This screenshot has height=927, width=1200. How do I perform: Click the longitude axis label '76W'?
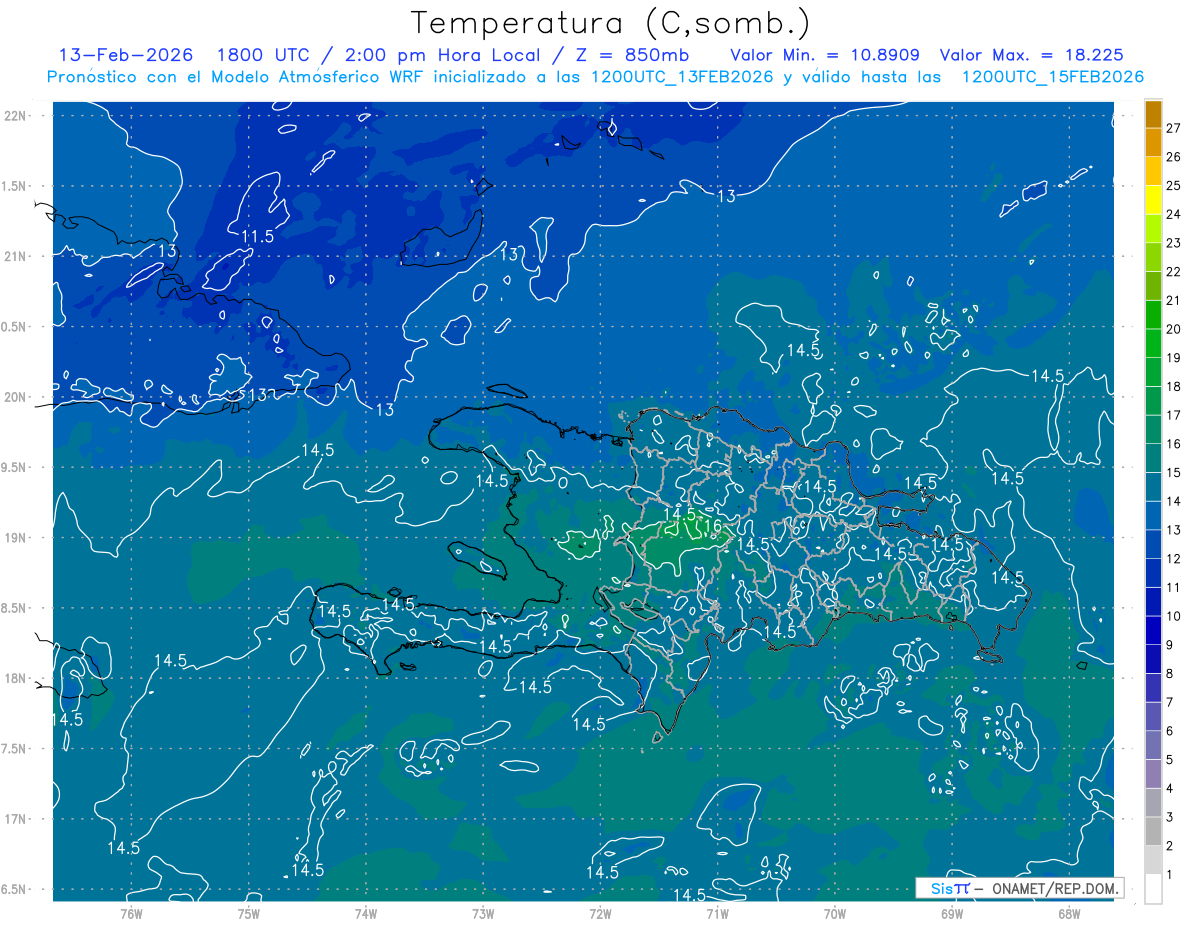pos(131,913)
